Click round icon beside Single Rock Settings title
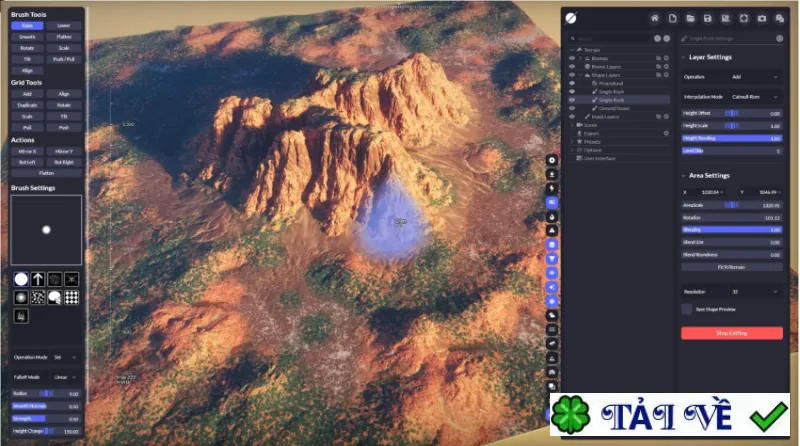This screenshot has height=446, width=800. (x=780, y=38)
